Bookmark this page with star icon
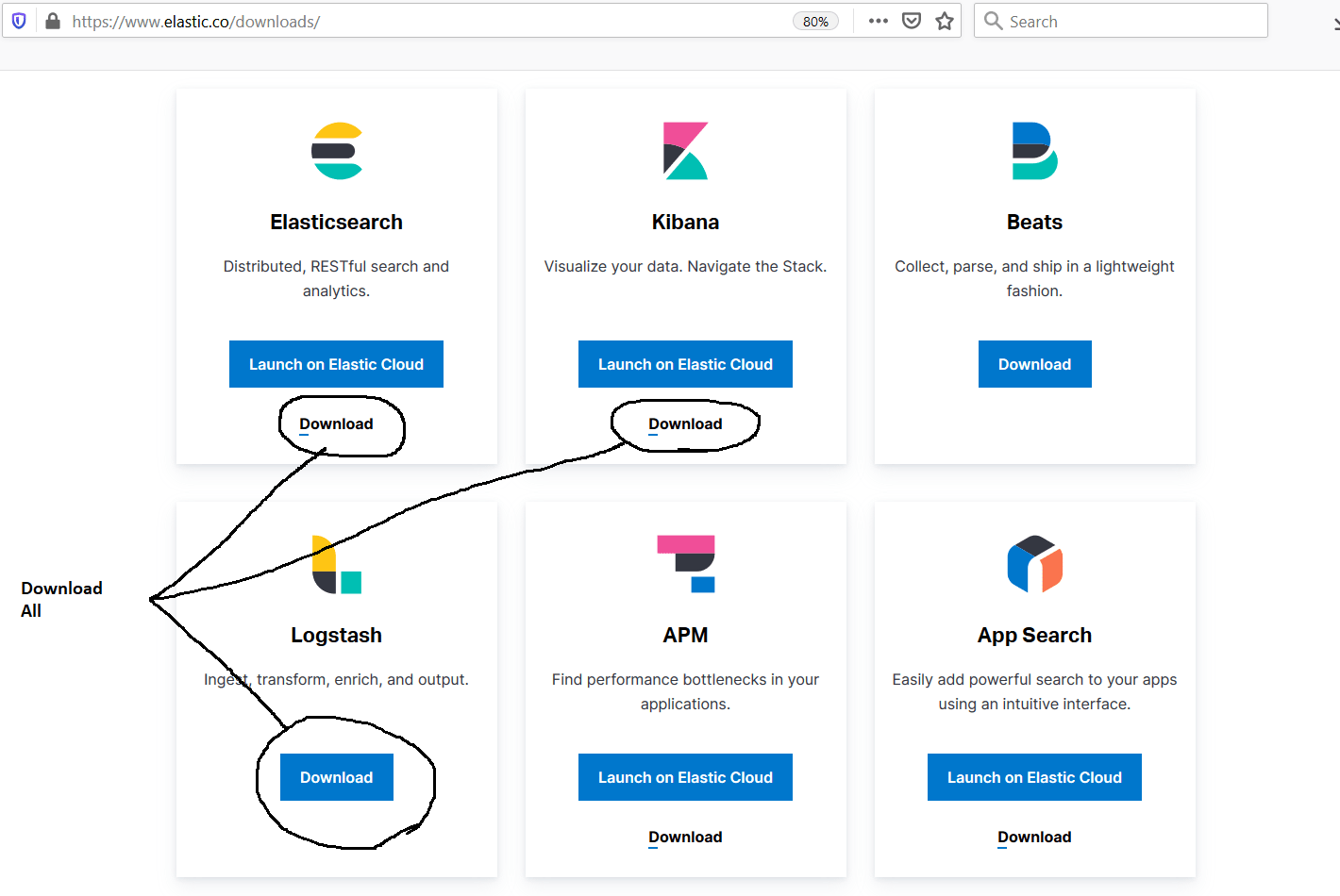The height and width of the screenshot is (896, 1340). tap(945, 21)
